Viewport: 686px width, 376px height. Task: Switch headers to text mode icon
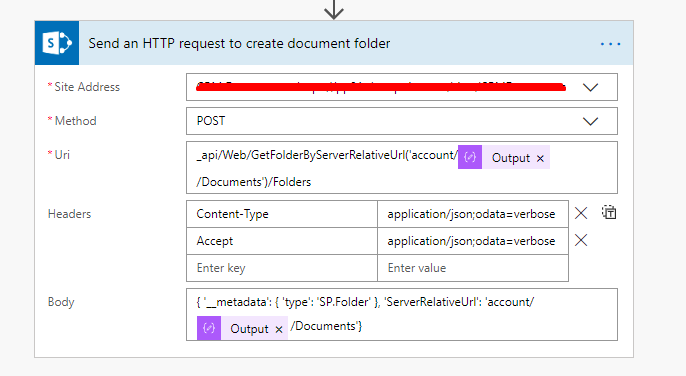pyautogui.click(x=609, y=212)
